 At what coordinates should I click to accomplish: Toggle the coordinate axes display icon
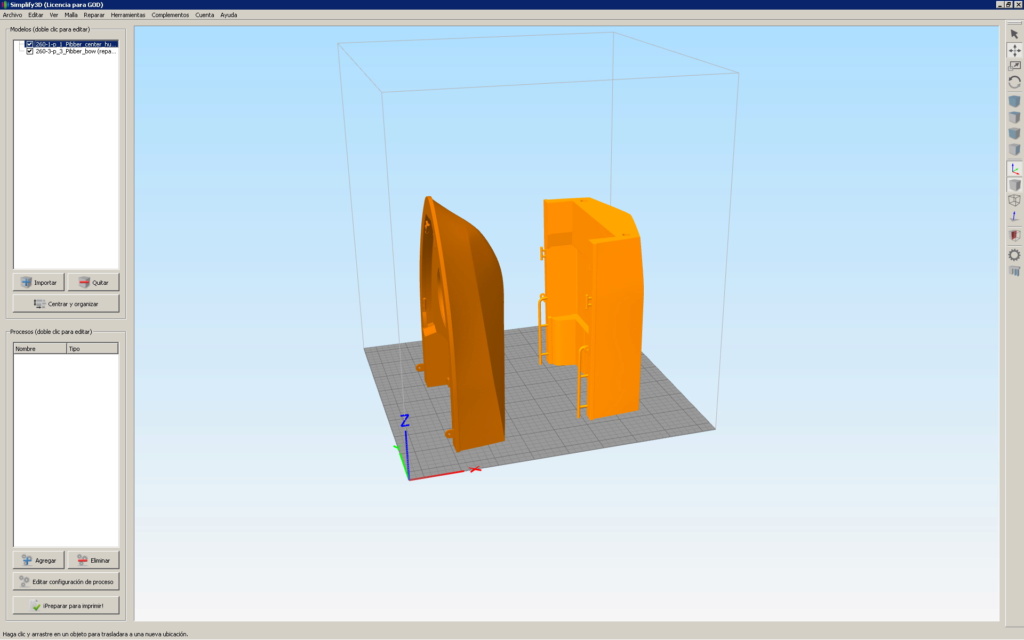coord(1014,168)
